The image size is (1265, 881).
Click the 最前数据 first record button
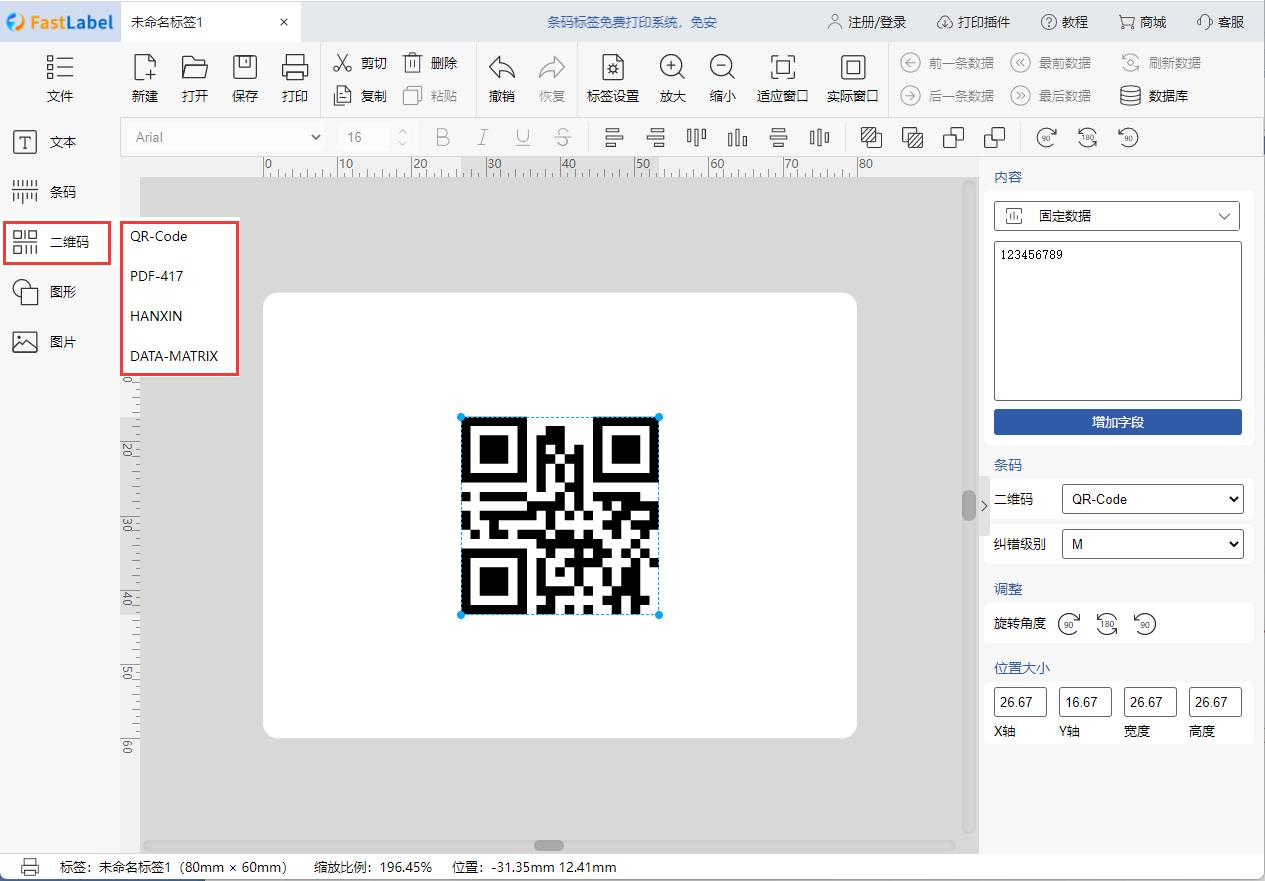tap(1051, 63)
